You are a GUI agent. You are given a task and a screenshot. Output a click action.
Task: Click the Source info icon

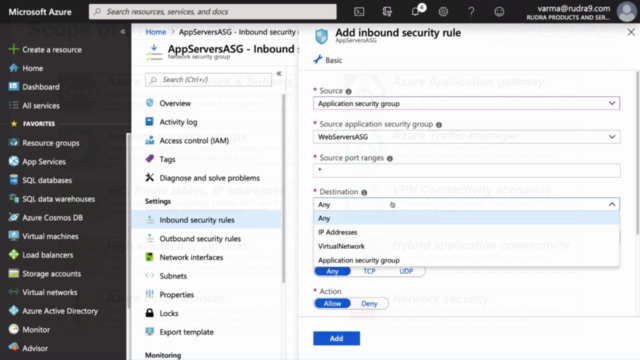[x=348, y=91]
